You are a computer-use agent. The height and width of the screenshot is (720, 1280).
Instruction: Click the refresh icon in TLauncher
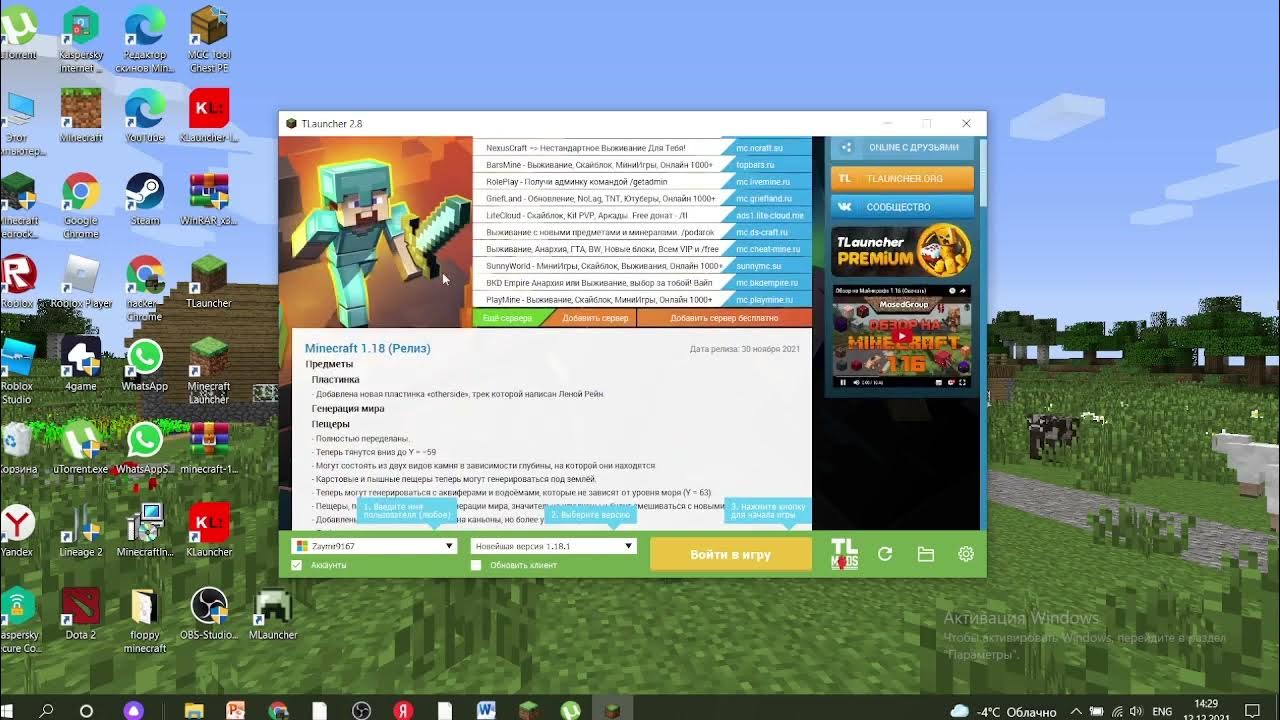[x=885, y=554]
